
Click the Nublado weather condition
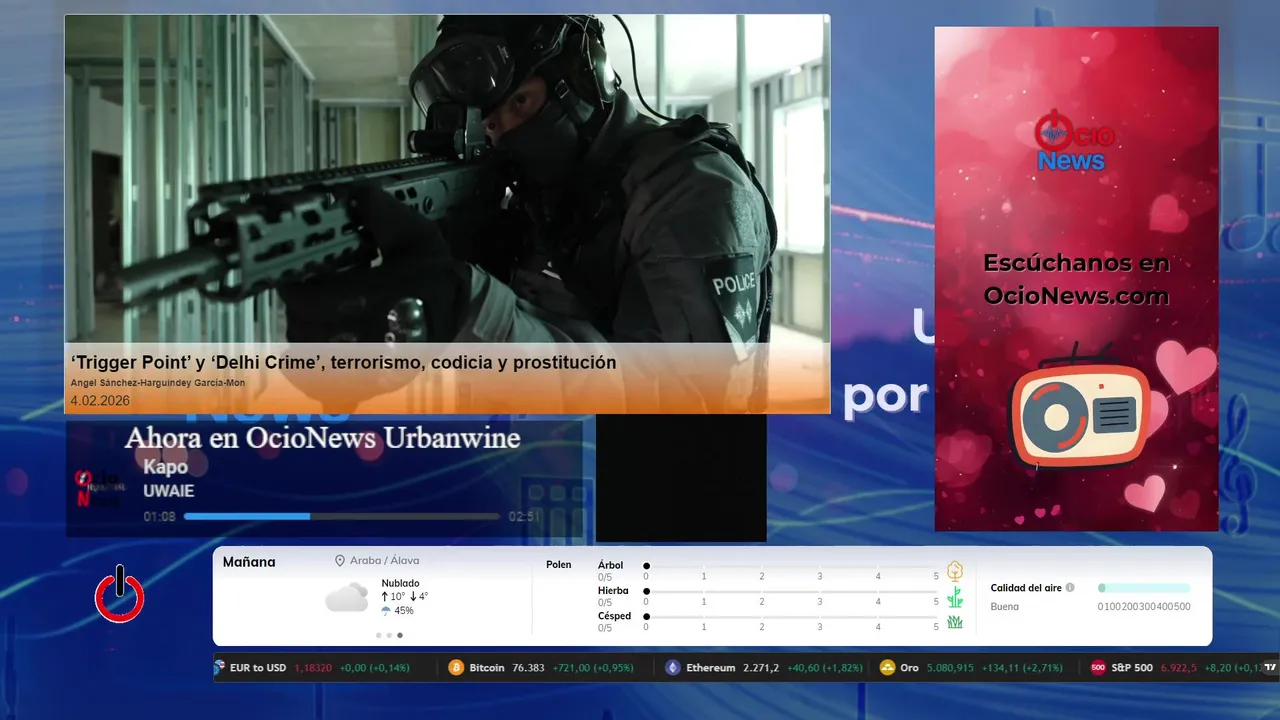tap(400, 583)
